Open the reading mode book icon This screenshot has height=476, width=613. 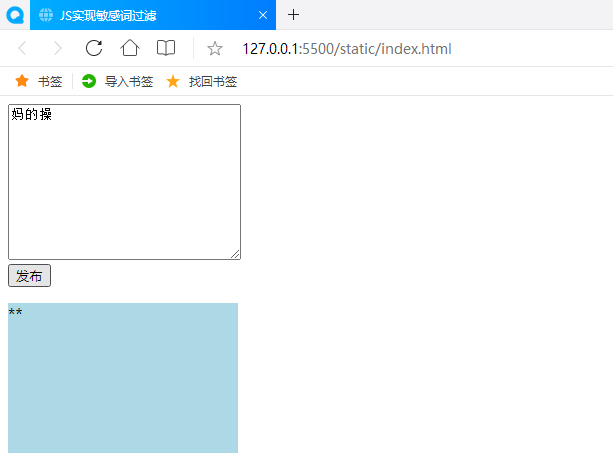(166, 48)
